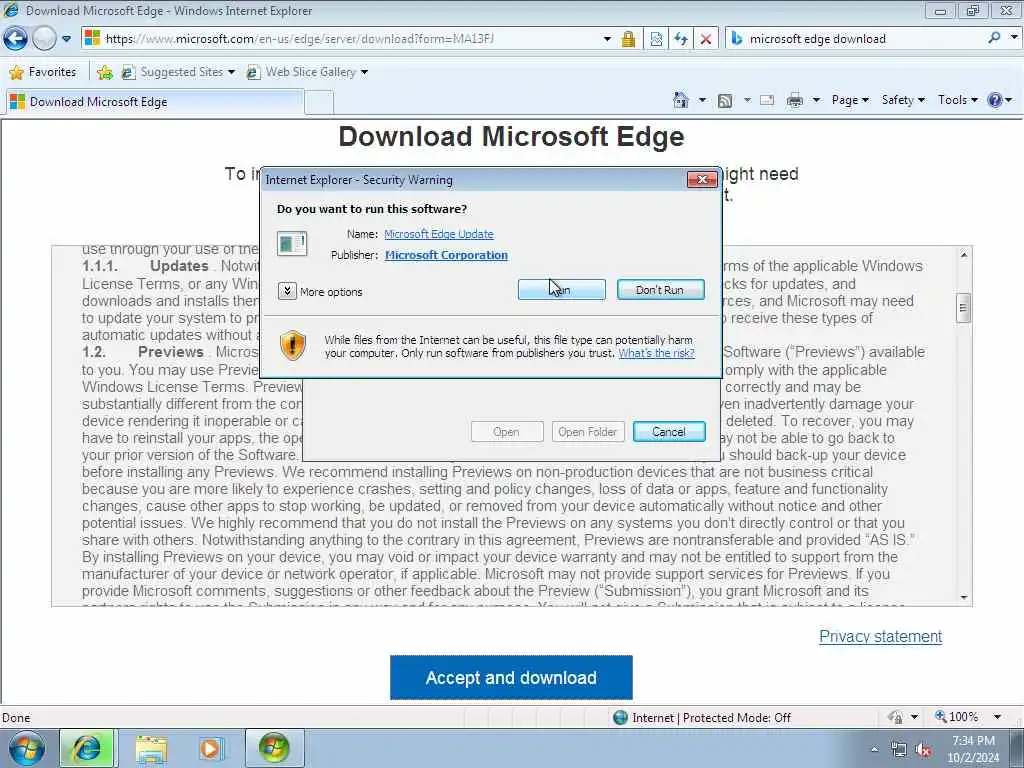Click the Privacy statement link
The height and width of the screenshot is (768, 1024).
[x=880, y=637]
